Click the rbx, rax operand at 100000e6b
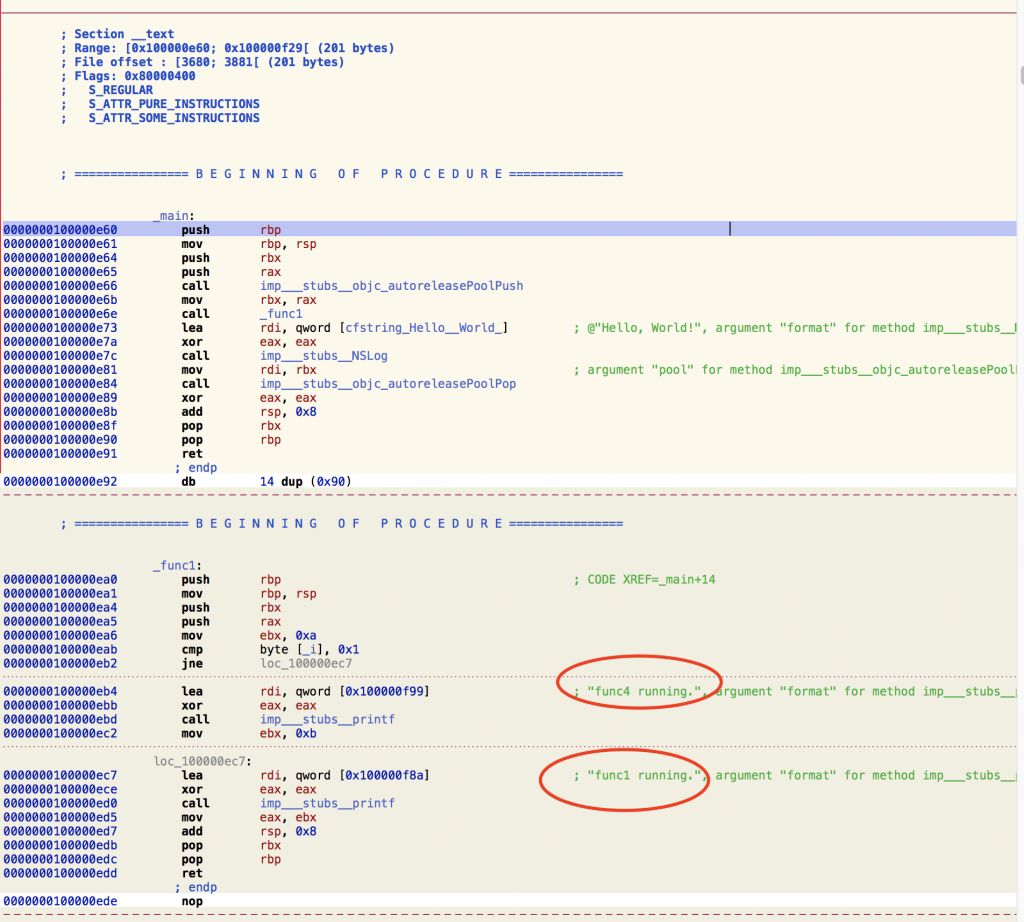1024x922 pixels. (288, 300)
